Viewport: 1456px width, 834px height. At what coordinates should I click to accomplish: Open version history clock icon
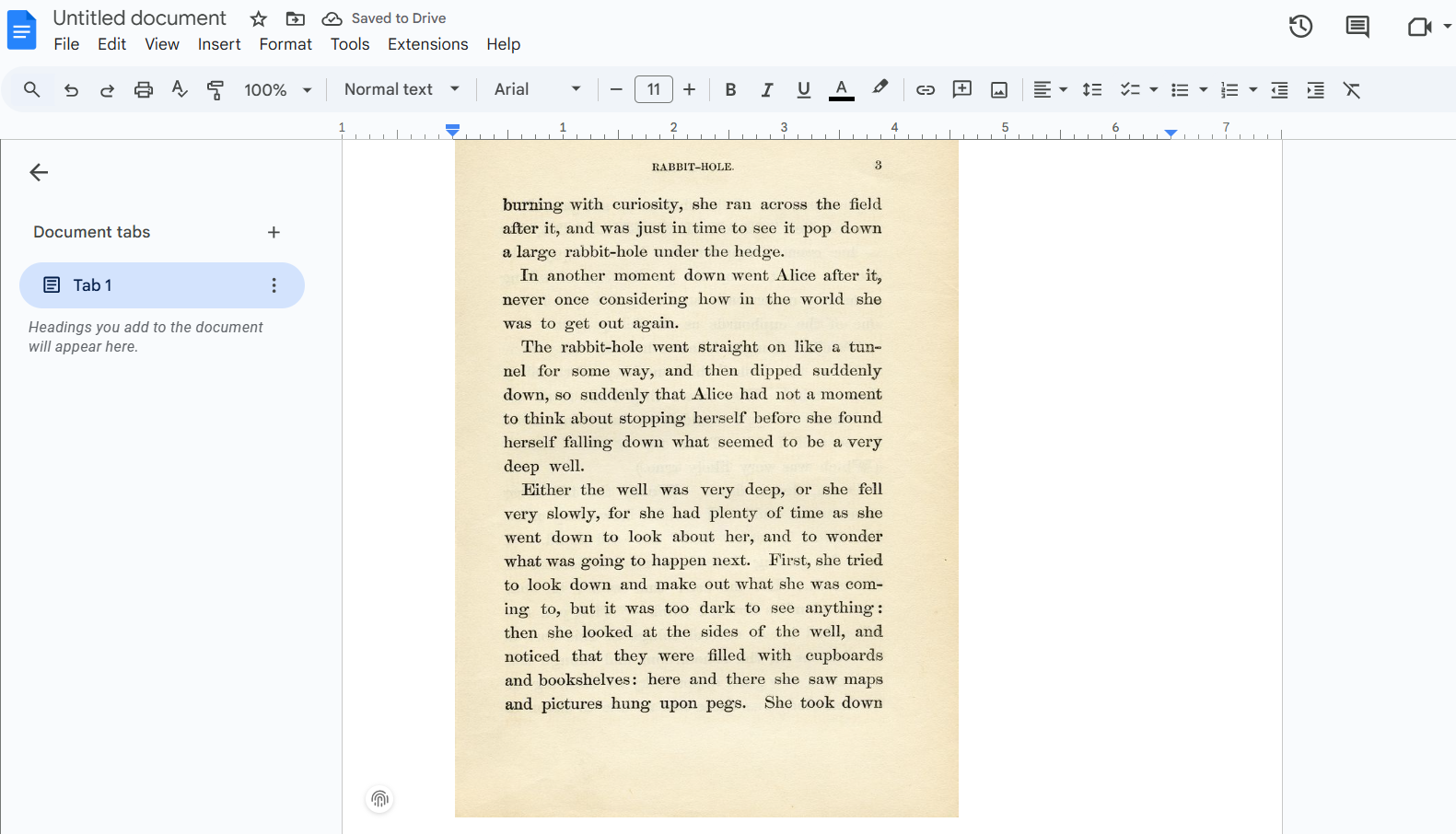click(1300, 27)
